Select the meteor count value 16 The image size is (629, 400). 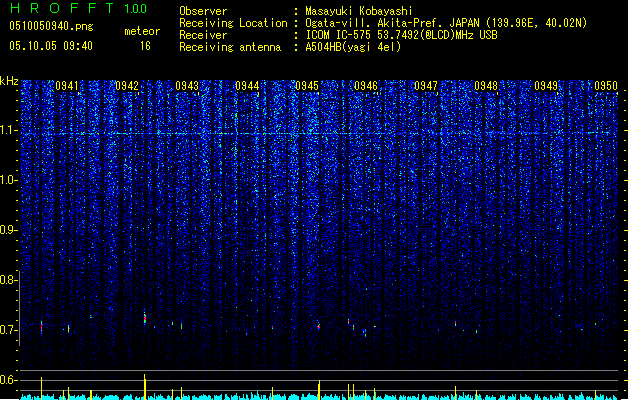coord(145,46)
